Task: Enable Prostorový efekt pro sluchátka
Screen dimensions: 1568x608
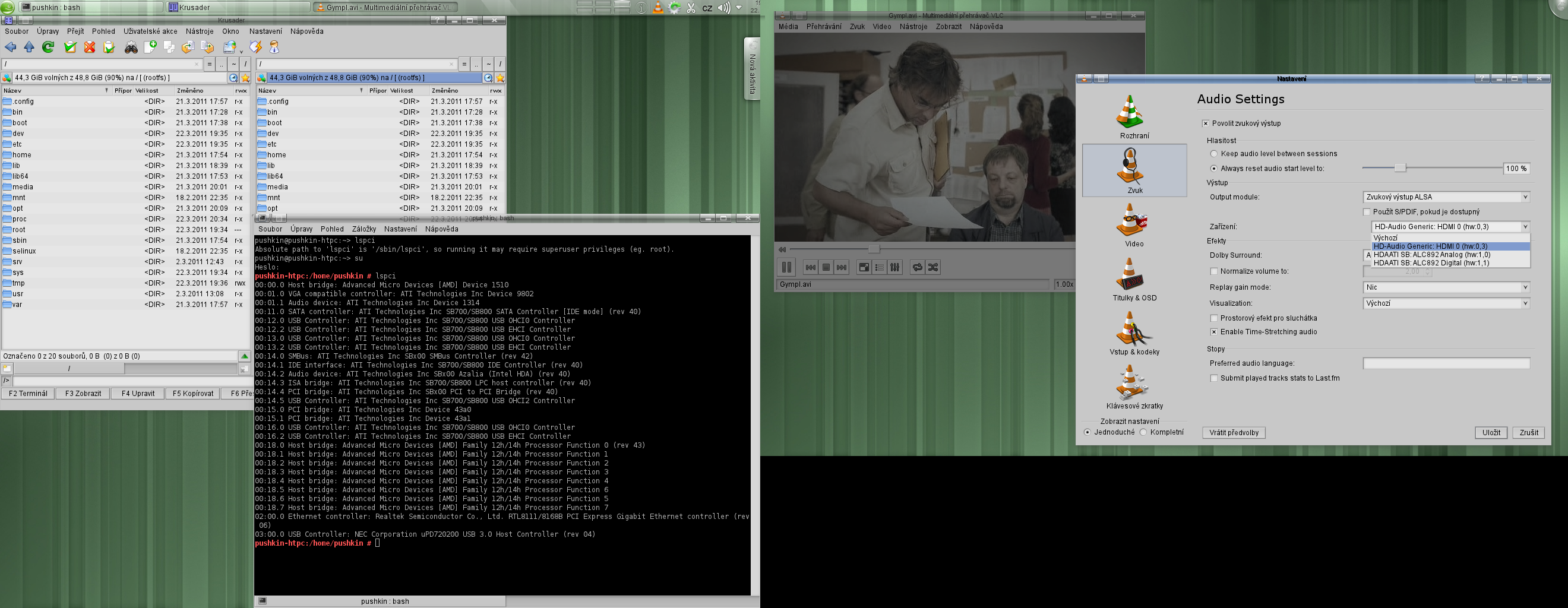Action: click(1214, 318)
